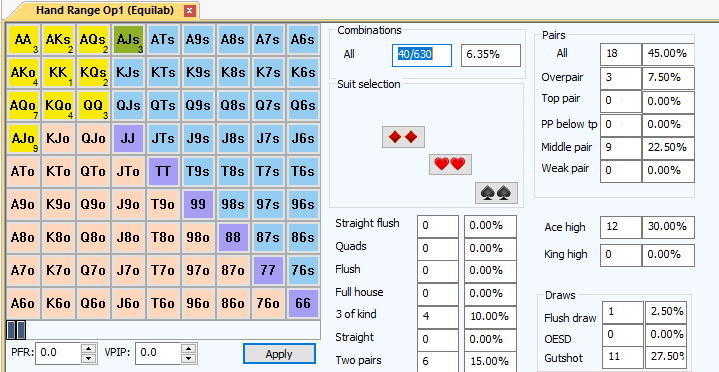Select the TT pocket pair cell

click(163, 172)
